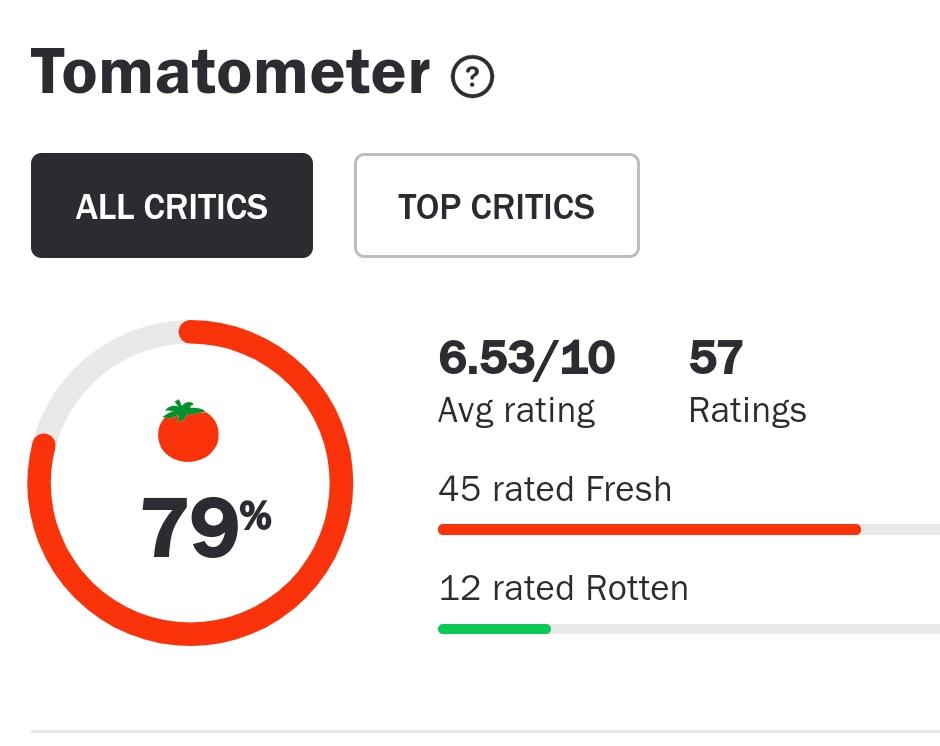
Task: Click the 57 ratings count
Action: [715, 358]
